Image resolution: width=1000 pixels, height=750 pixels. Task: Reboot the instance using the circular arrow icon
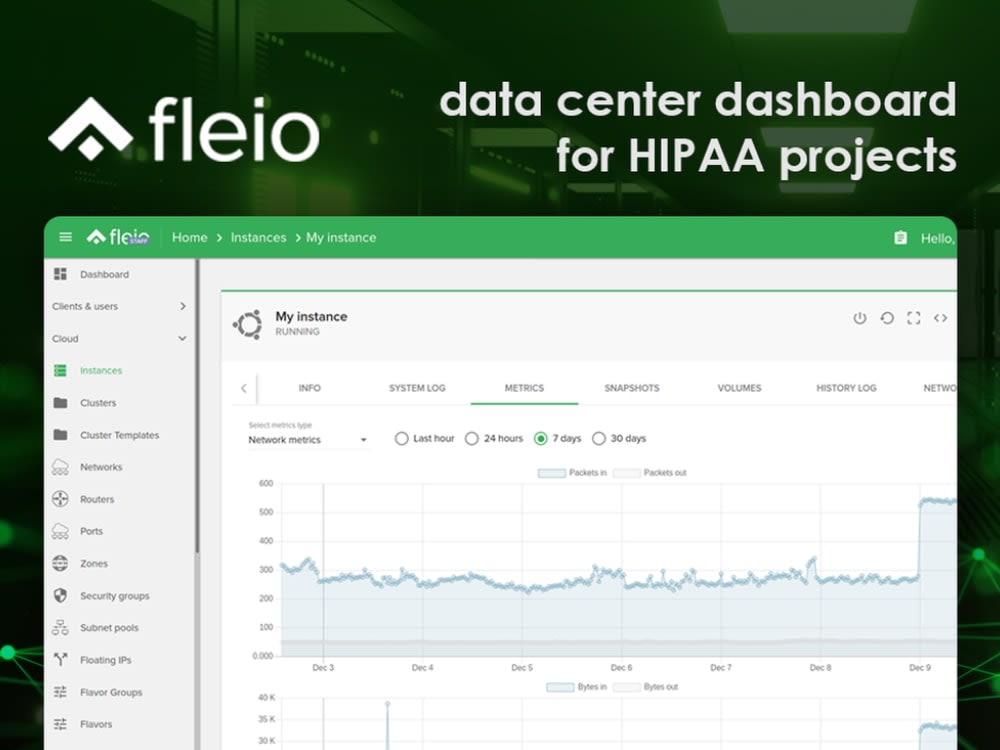point(886,317)
